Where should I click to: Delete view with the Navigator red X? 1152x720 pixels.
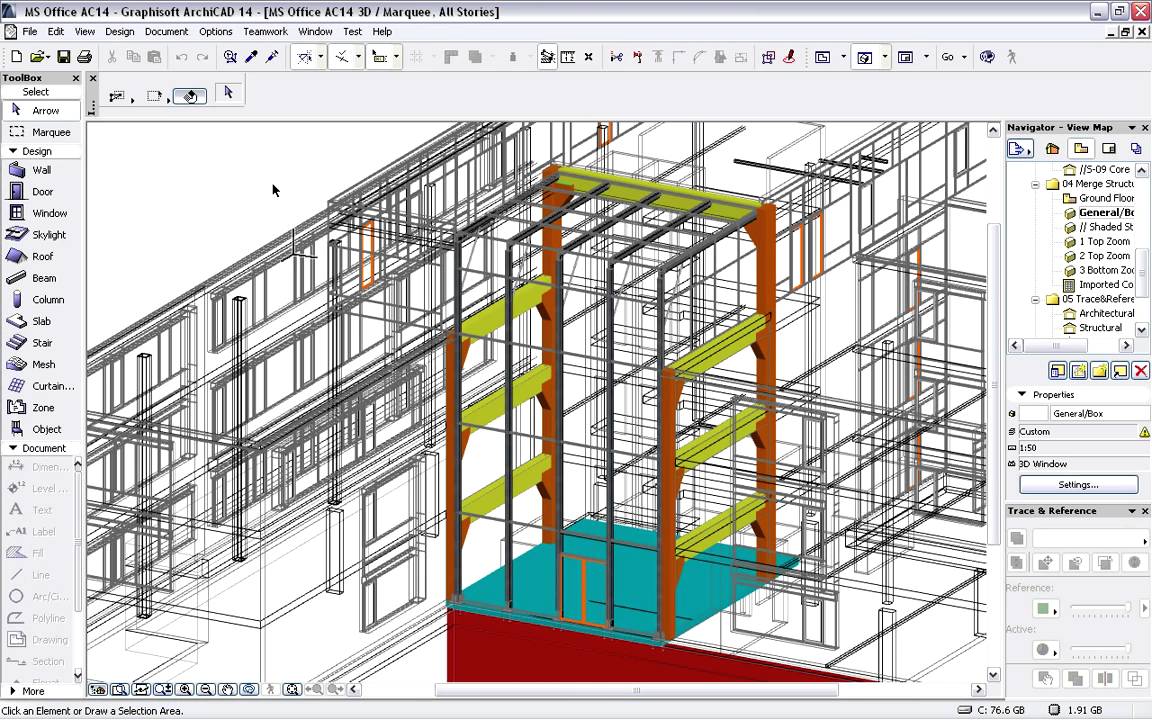point(1140,371)
